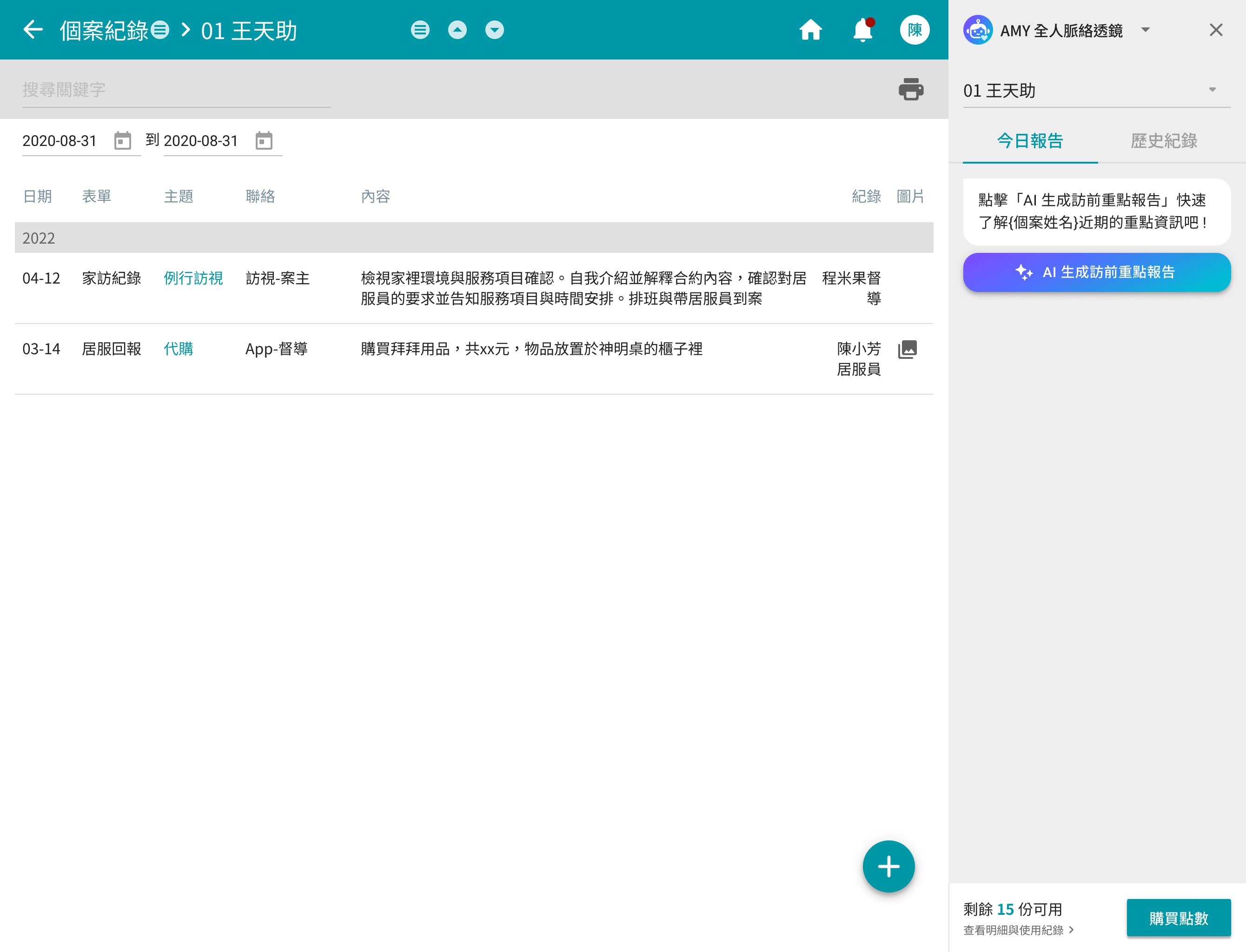Click date cell 04-12

coord(41,278)
